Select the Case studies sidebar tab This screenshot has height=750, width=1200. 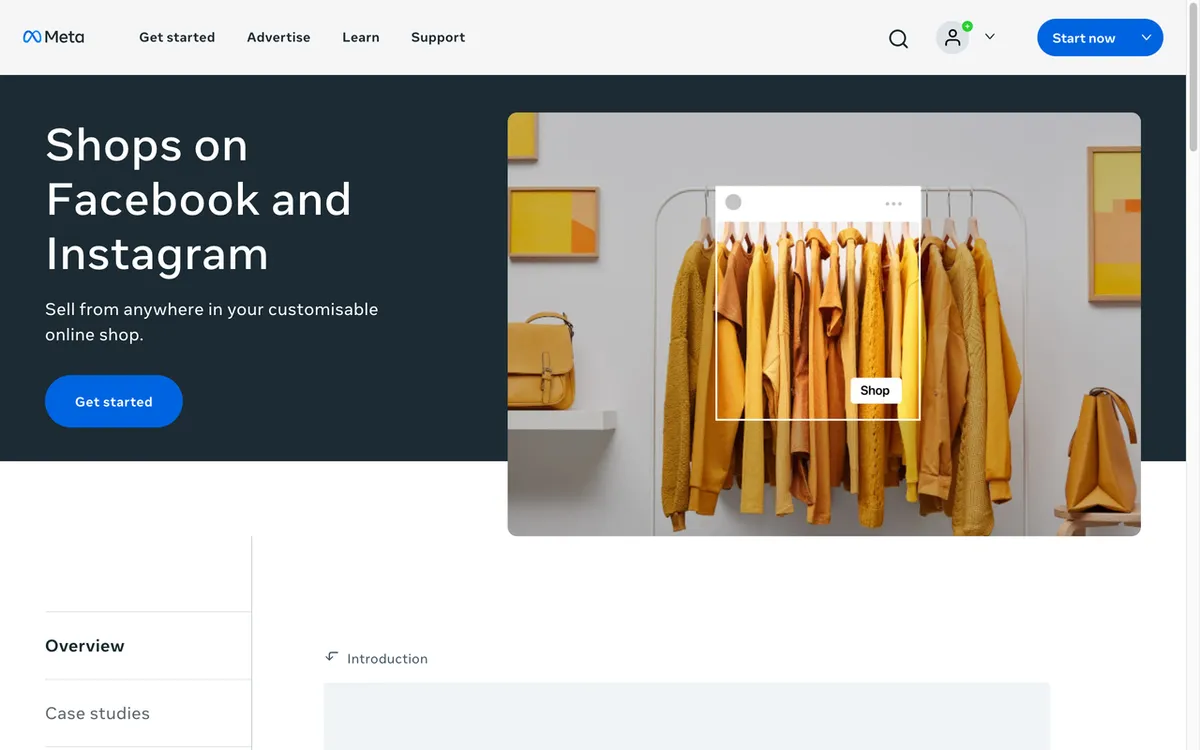point(148,713)
